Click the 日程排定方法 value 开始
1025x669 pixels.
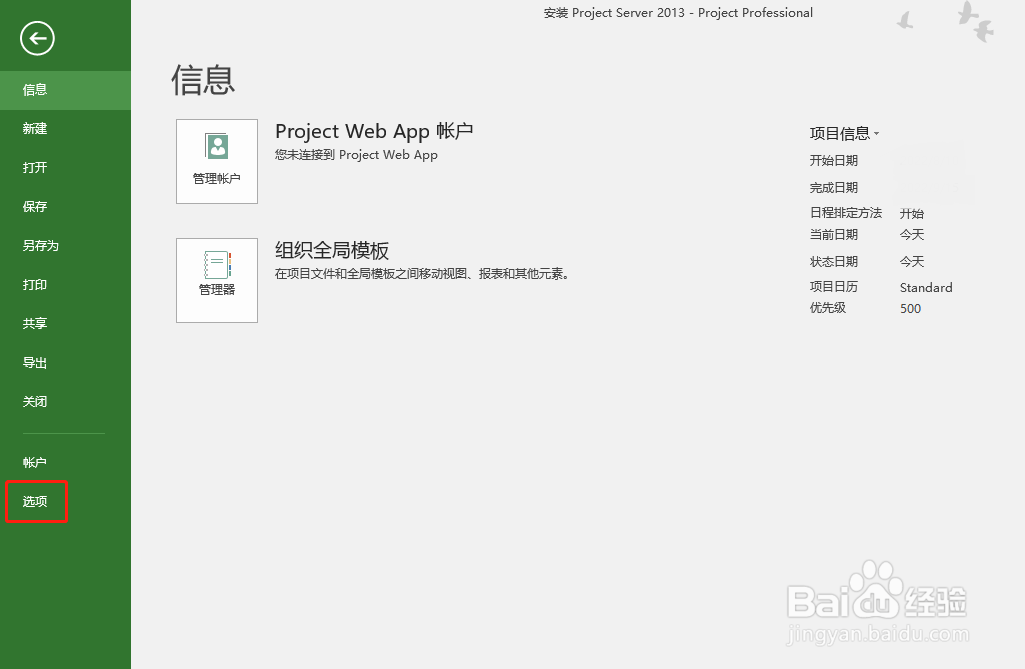pos(911,214)
